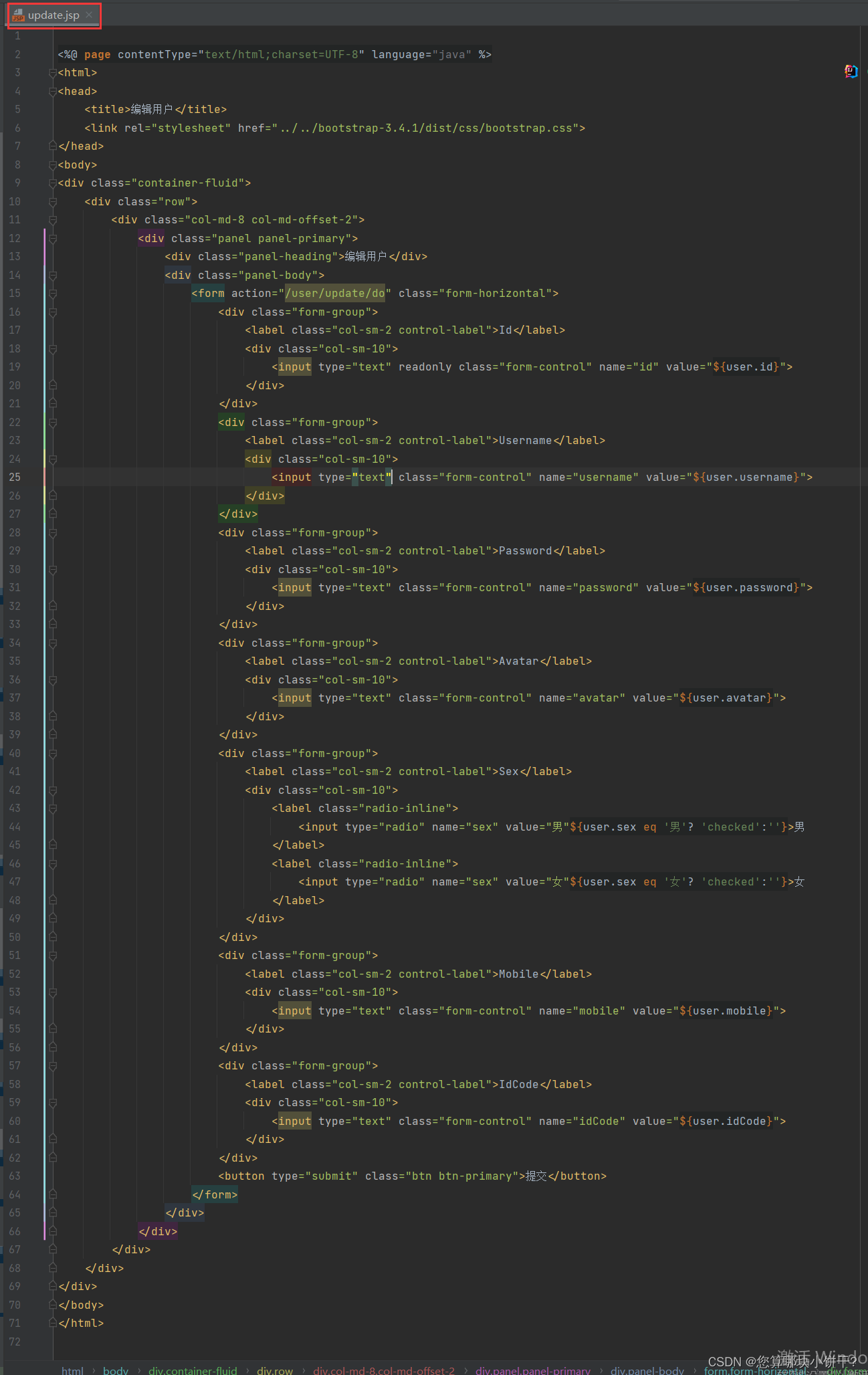Viewport: 868px width, 1375px height.
Task: Fold the radio-inline label on line 43
Action: (53, 809)
